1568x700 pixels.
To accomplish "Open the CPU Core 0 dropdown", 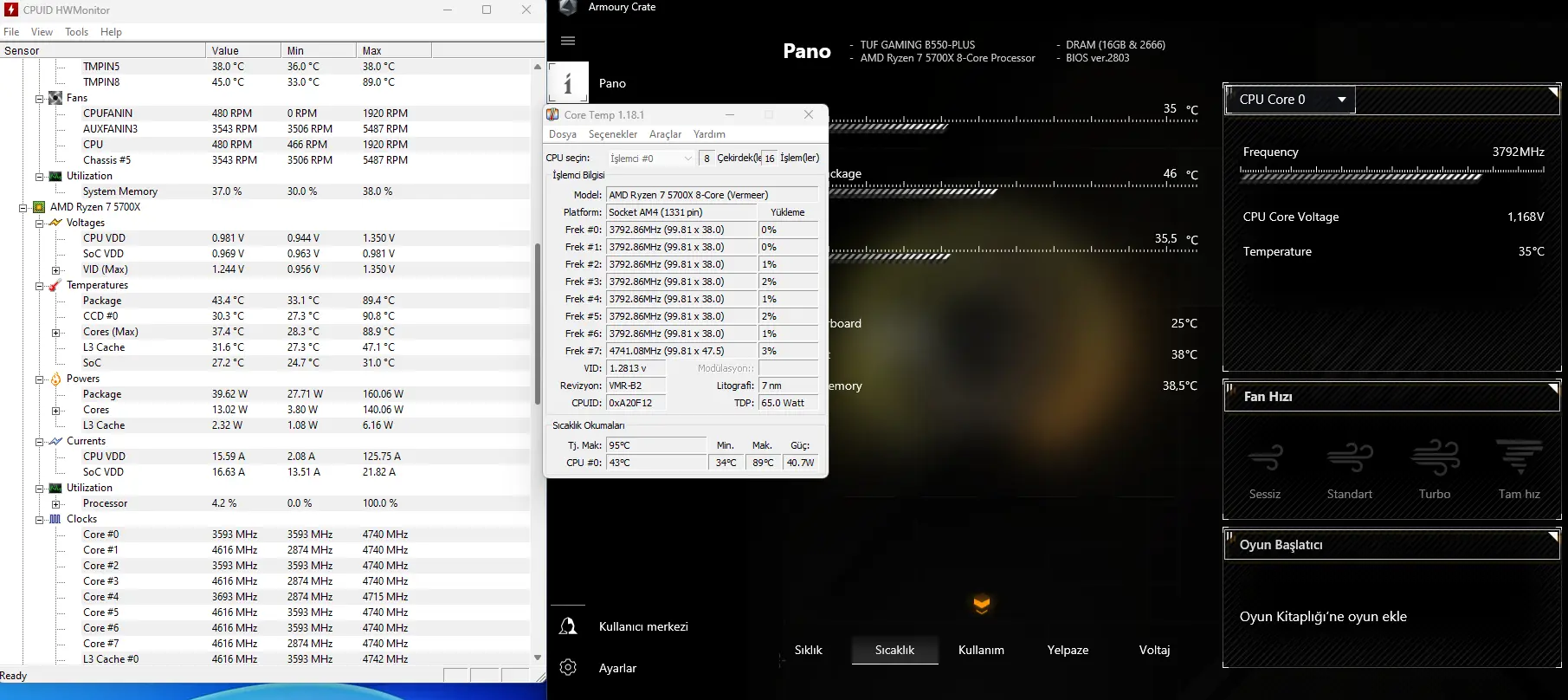I will pos(1290,100).
